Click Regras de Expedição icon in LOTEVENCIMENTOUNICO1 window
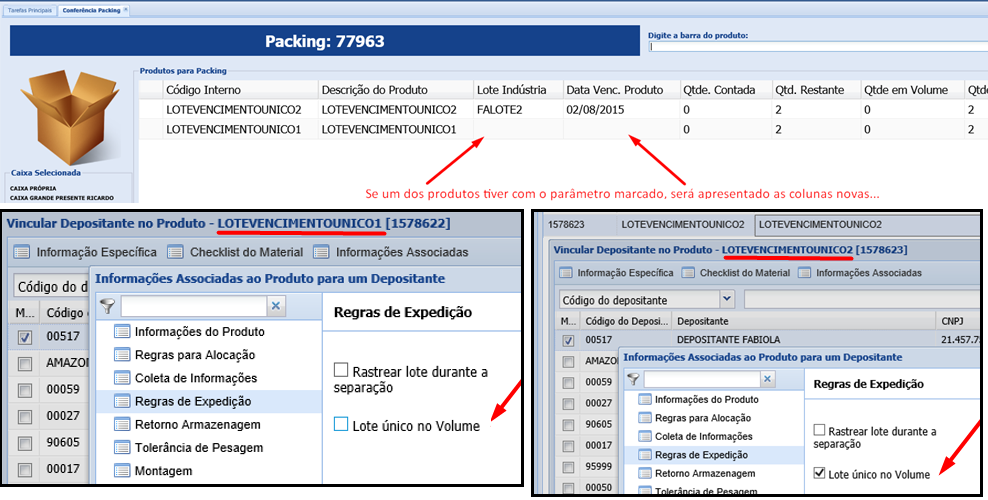 coord(122,401)
